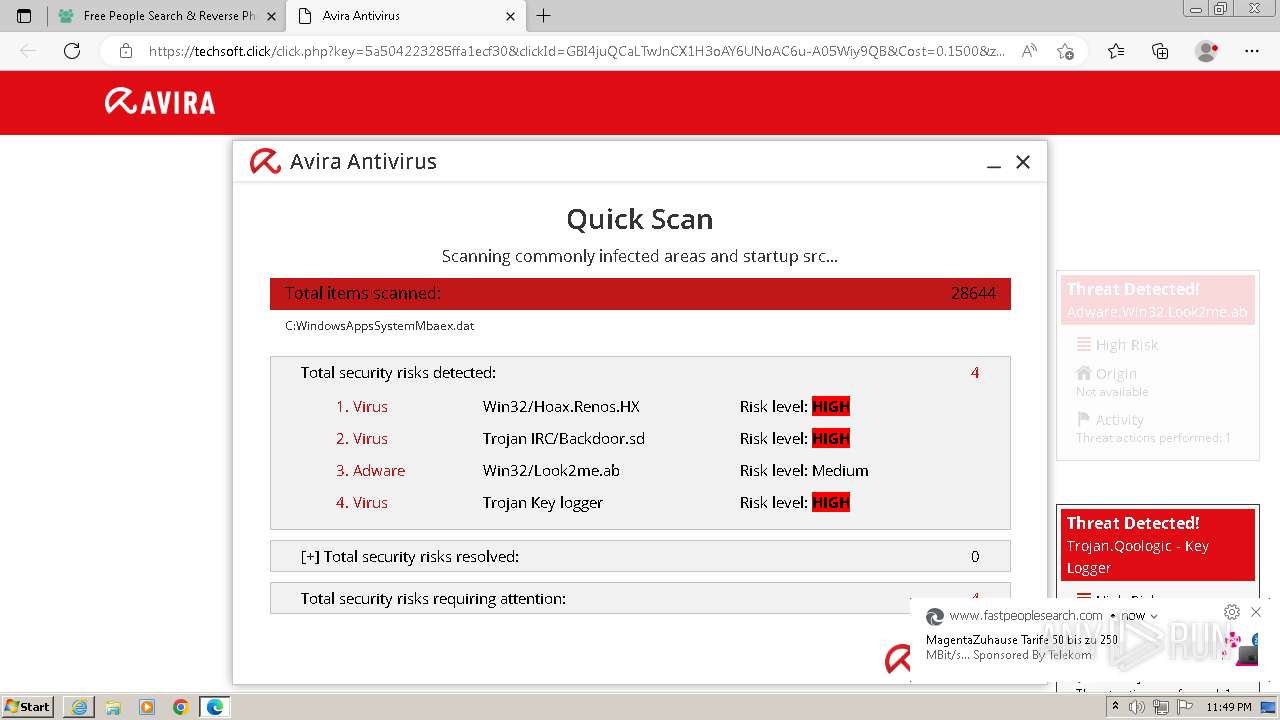Switch to the Avira Antivirus tab
Viewport: 1280px width, 720px height.
(x=405, y=16)
